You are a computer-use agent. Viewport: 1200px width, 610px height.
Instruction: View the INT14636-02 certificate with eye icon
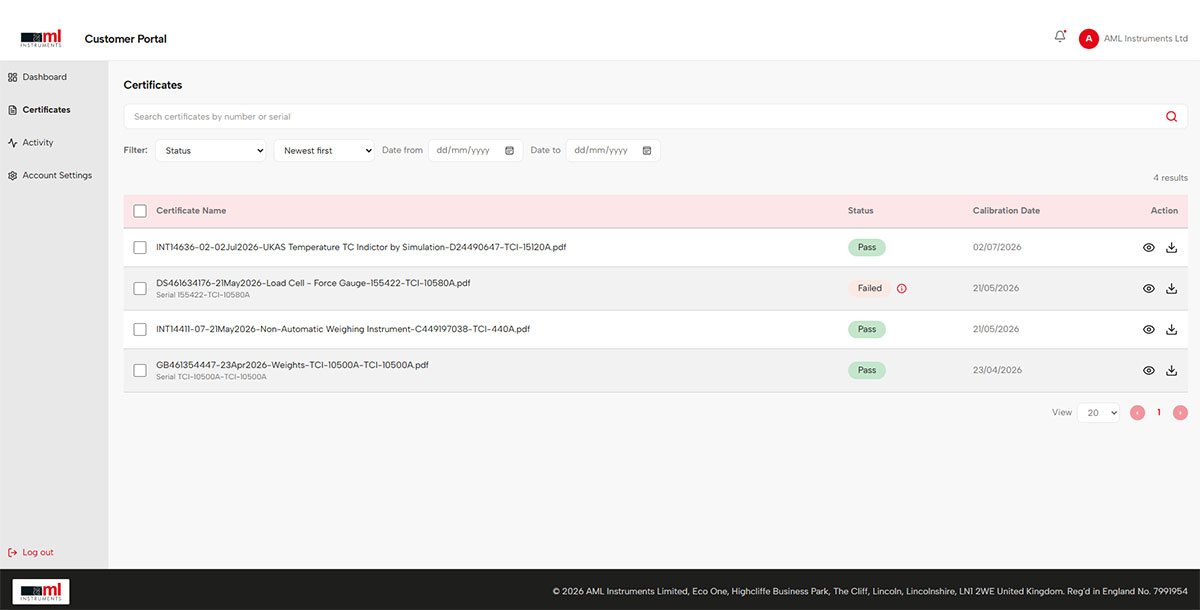click(x=1149, y=248)
